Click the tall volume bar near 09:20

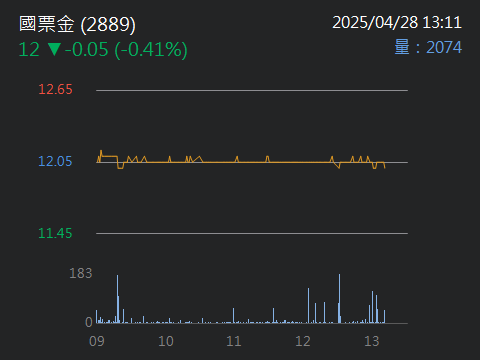[x=117, y=299]
